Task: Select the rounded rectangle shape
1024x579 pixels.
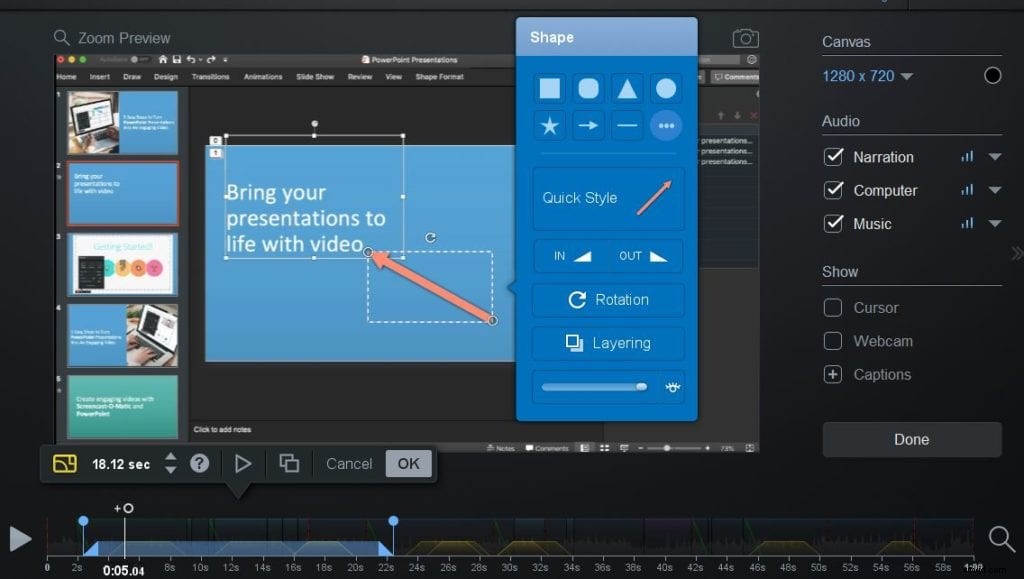Action: pos(589,88)
